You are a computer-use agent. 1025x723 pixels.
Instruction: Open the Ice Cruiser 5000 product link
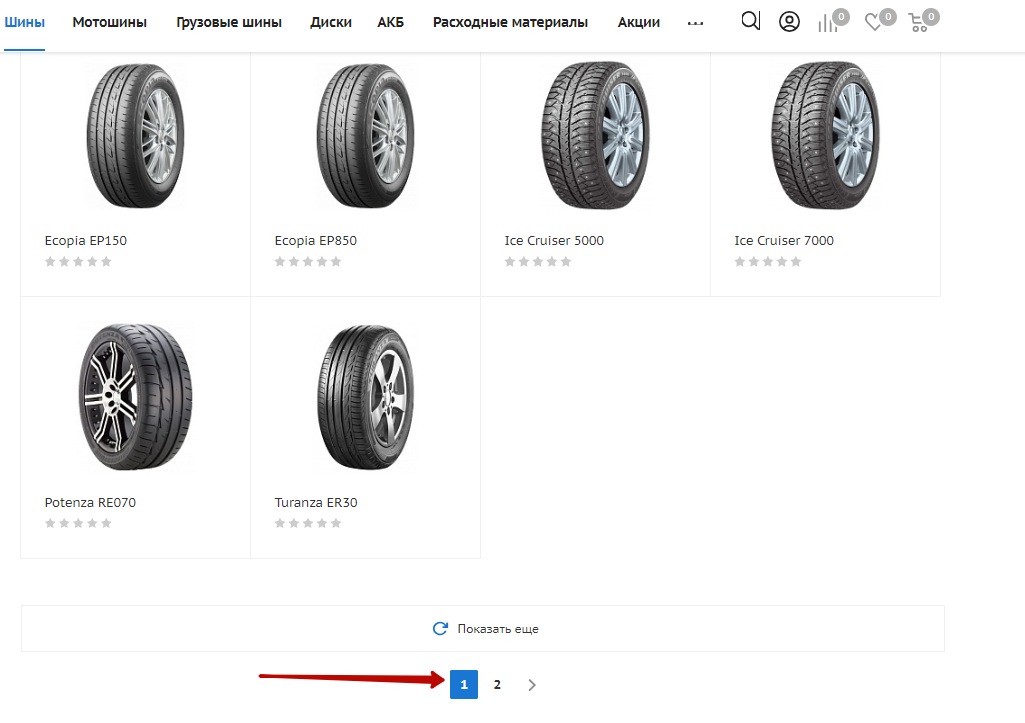point(554,241)
